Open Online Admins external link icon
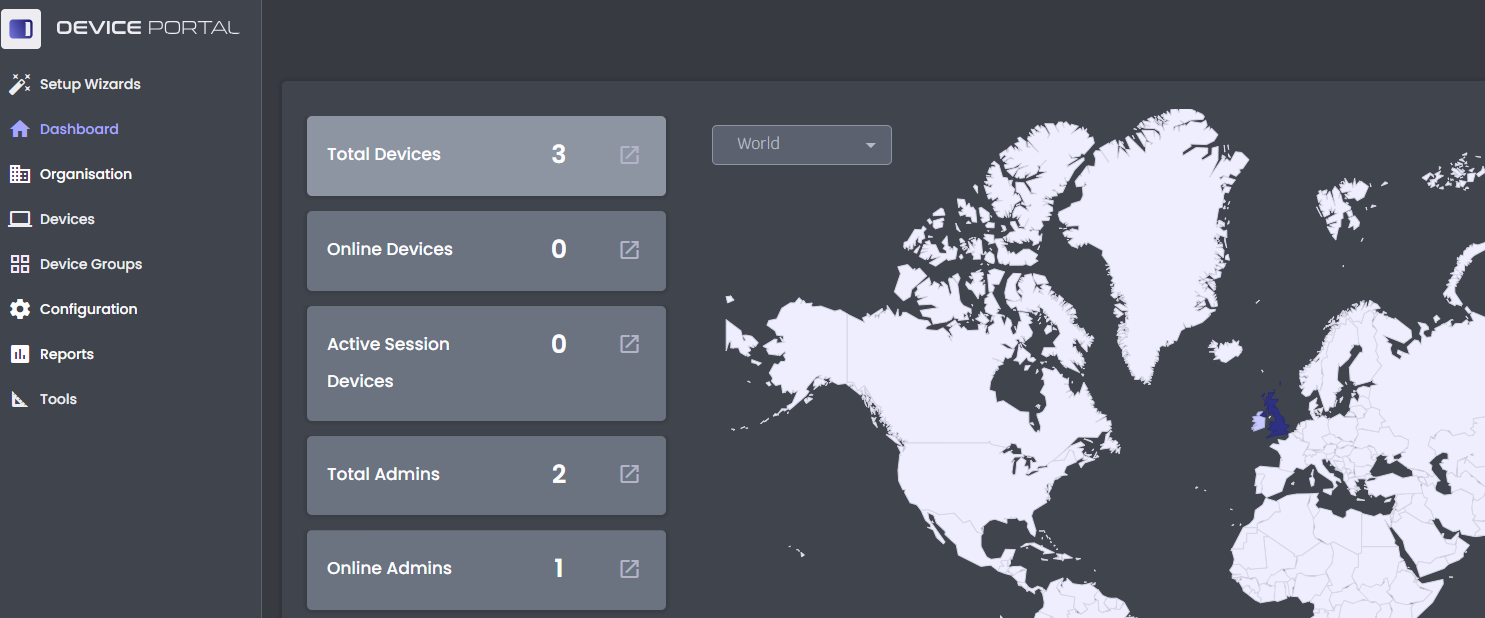1485x618 pixels. coord(629,569)
